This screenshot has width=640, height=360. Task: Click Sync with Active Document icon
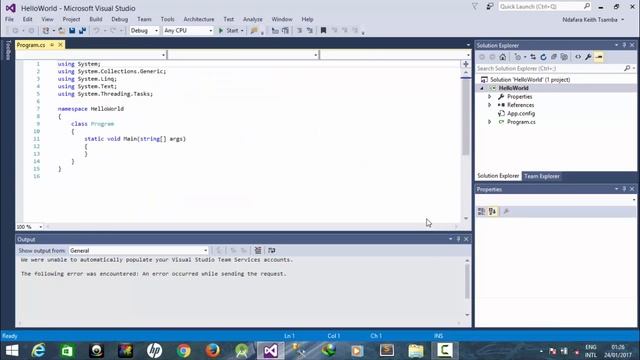pos(533,57)
